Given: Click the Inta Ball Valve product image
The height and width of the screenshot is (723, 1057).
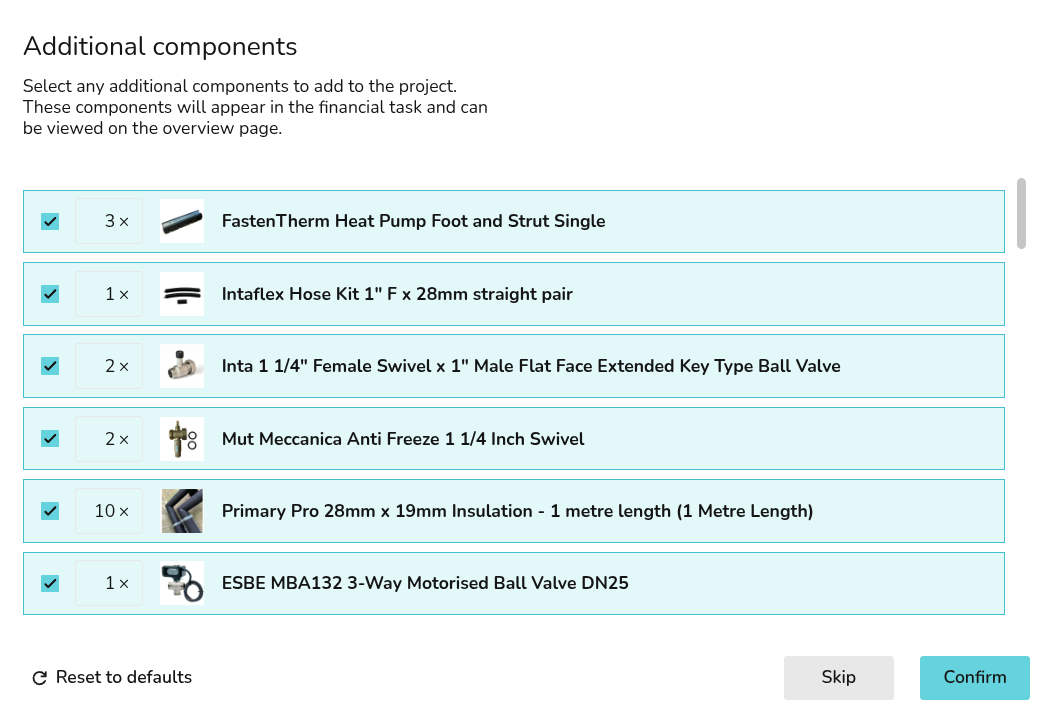Looking at the screenshot, I should click(182, 366).
